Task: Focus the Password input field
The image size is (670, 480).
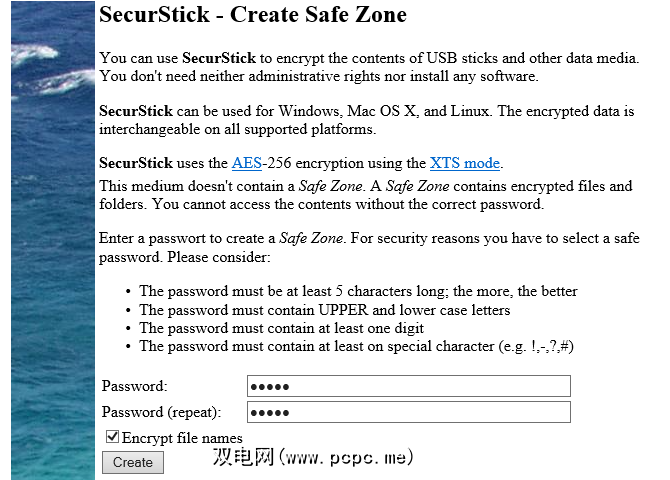Action: 408,386
